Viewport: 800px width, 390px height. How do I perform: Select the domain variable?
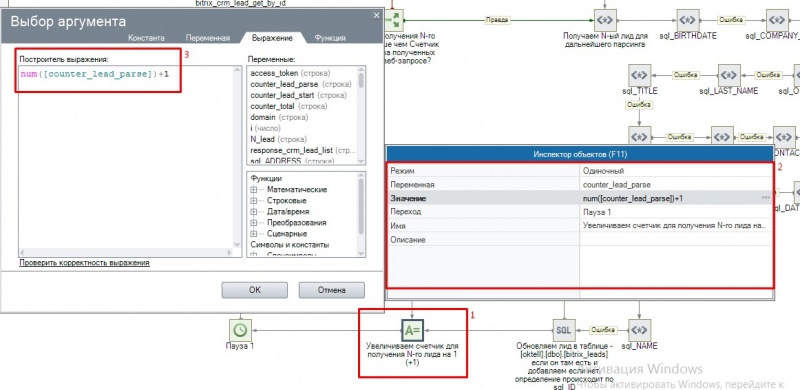279,117
